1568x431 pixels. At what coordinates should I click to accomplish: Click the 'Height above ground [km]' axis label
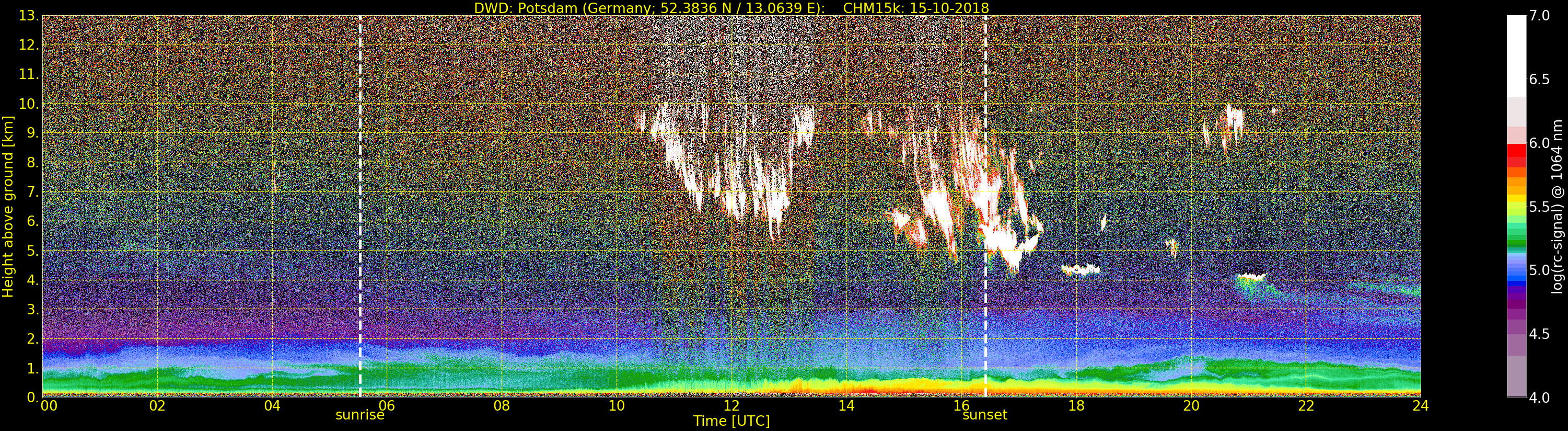coord(8,206)
